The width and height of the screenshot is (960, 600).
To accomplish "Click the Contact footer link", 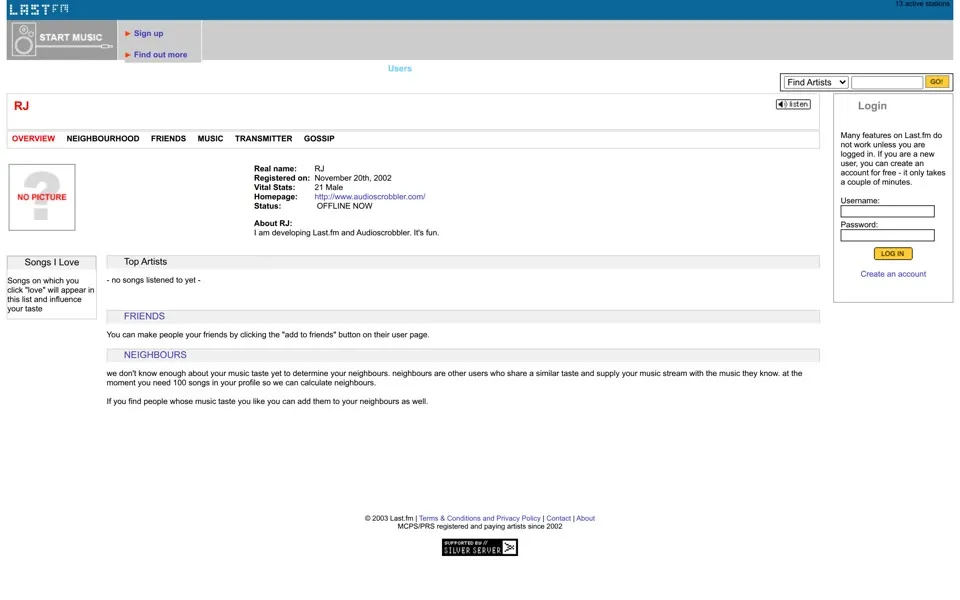I will click(558, 518).
